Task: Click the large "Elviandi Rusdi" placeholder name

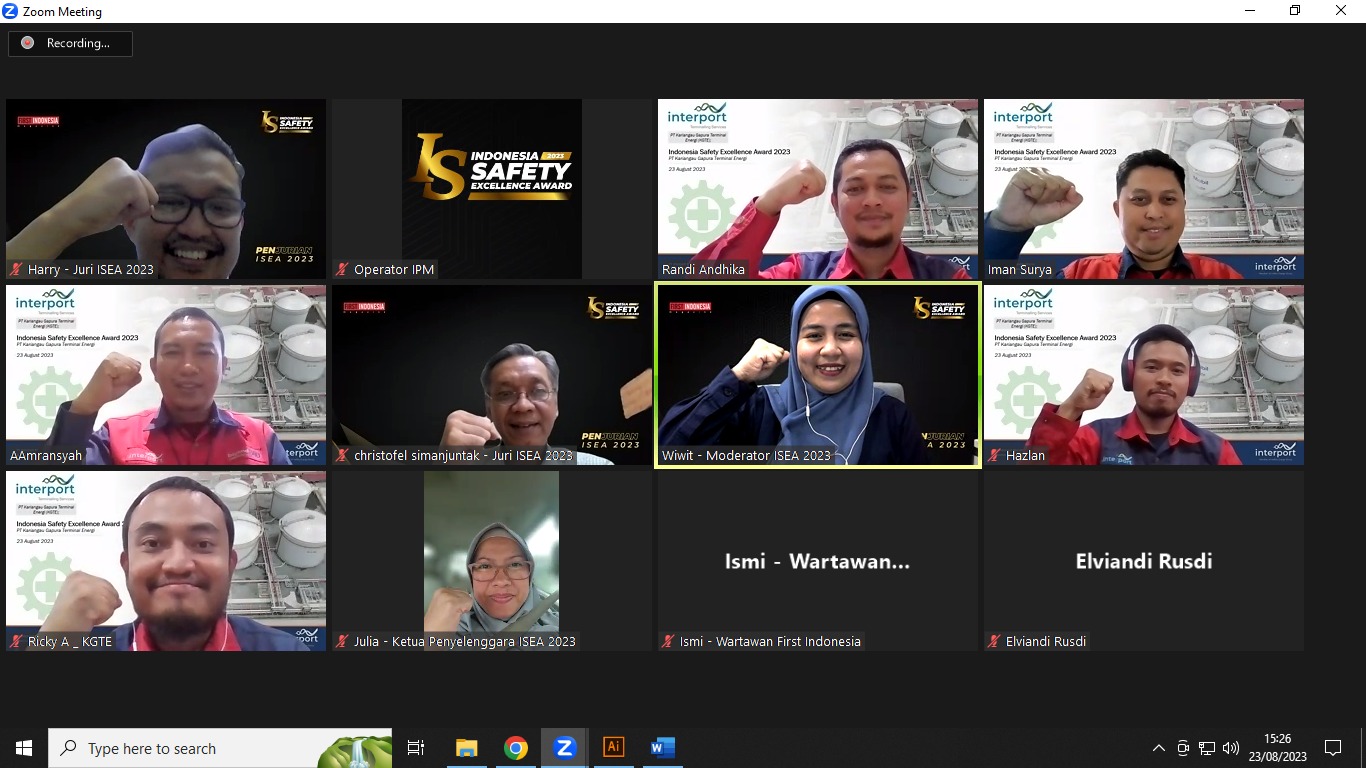Action: point(1144,561)
